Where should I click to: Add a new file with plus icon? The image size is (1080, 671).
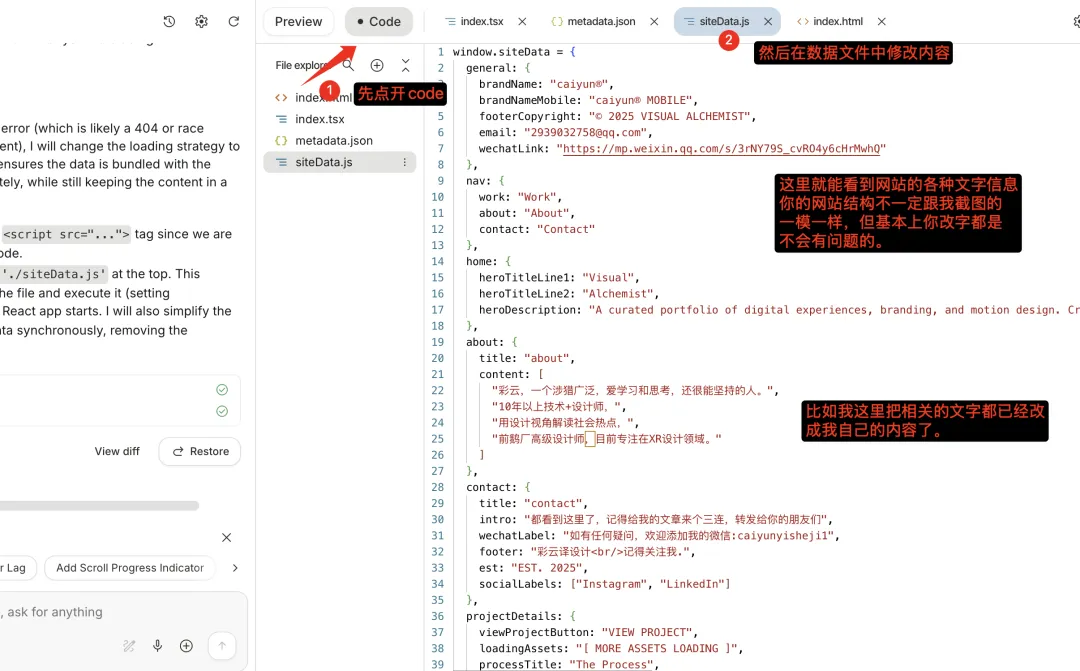pyautogui.click(x=377, y=65)
